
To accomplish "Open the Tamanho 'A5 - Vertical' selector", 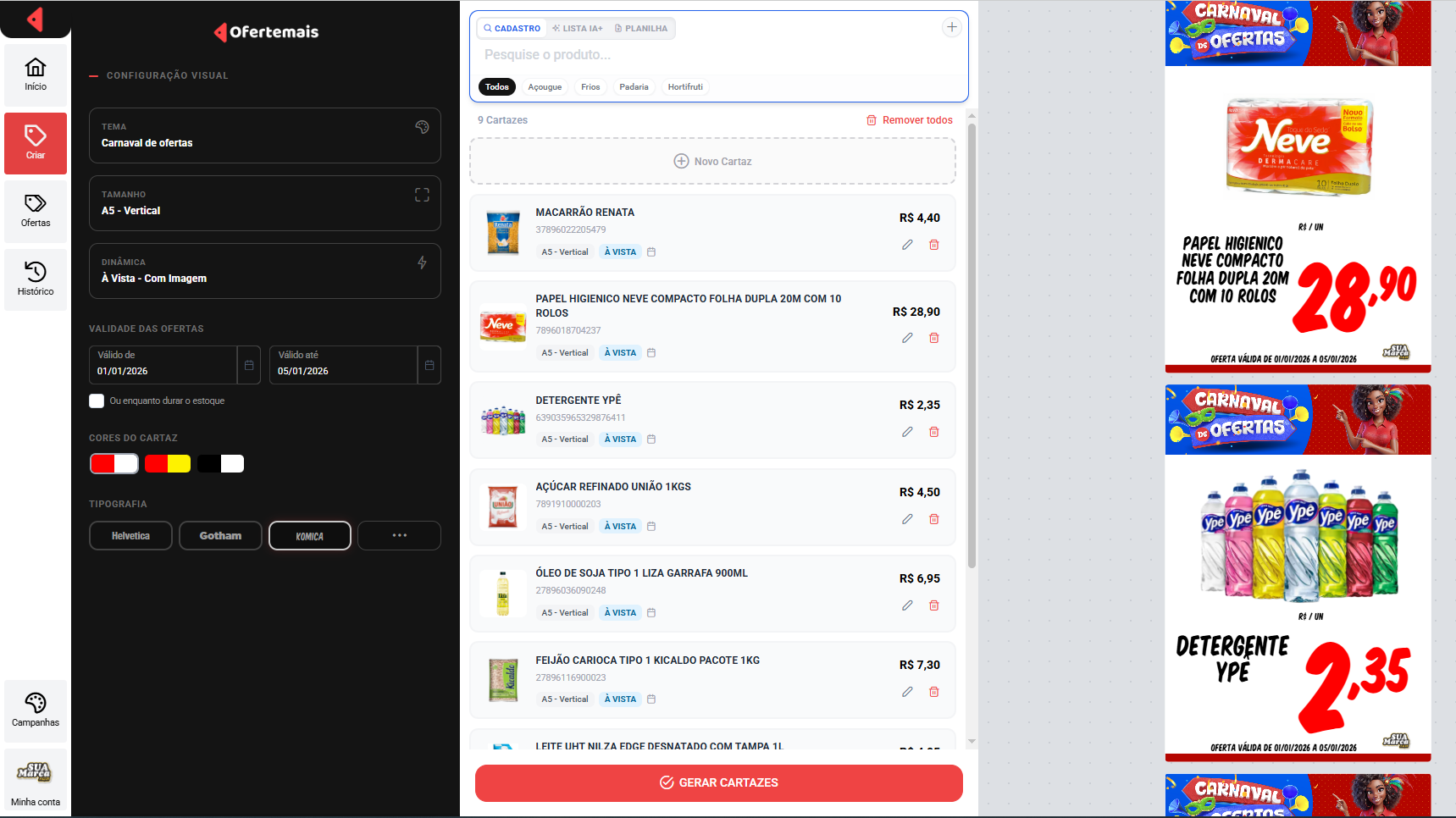I will coord(264,203).
